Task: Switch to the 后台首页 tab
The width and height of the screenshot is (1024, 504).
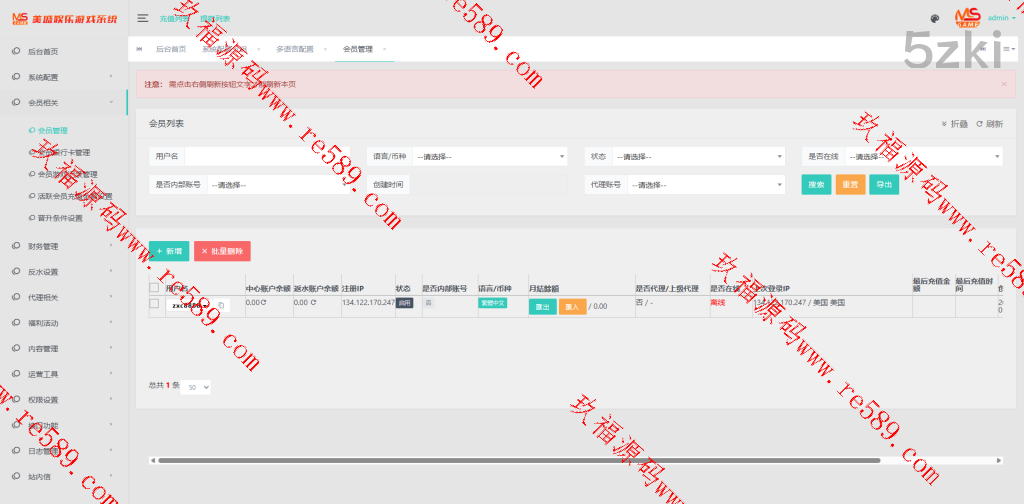Action: 171,49
